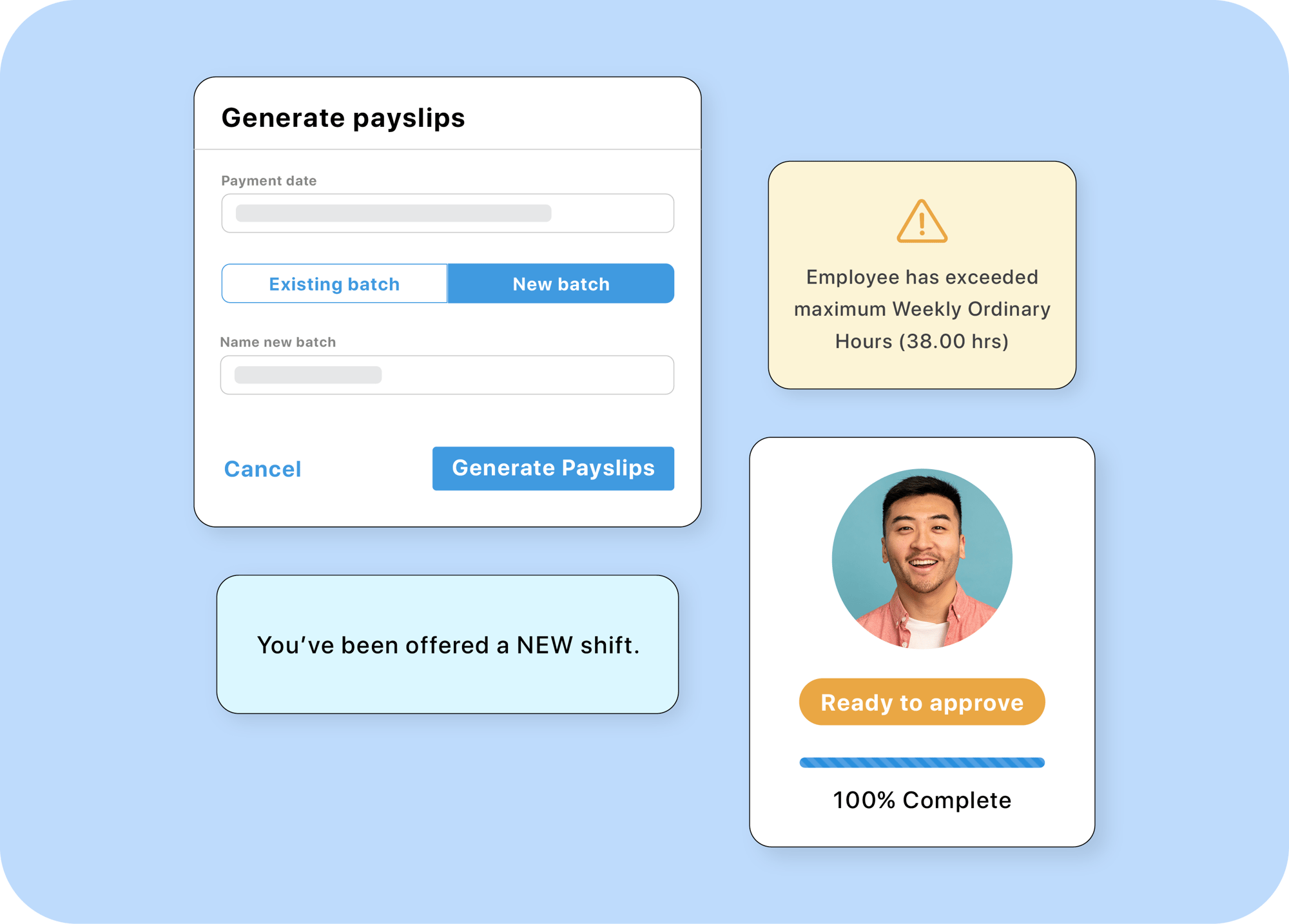1289x924 pixels.
Task: Open the new shift offer notification
Action: coord(447,644)
